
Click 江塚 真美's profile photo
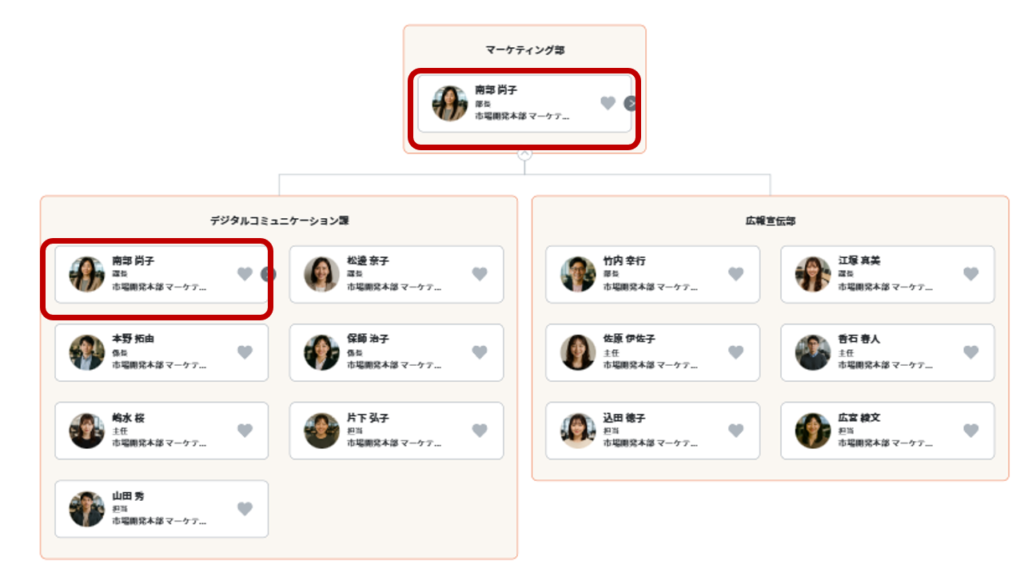click(812, 274)
